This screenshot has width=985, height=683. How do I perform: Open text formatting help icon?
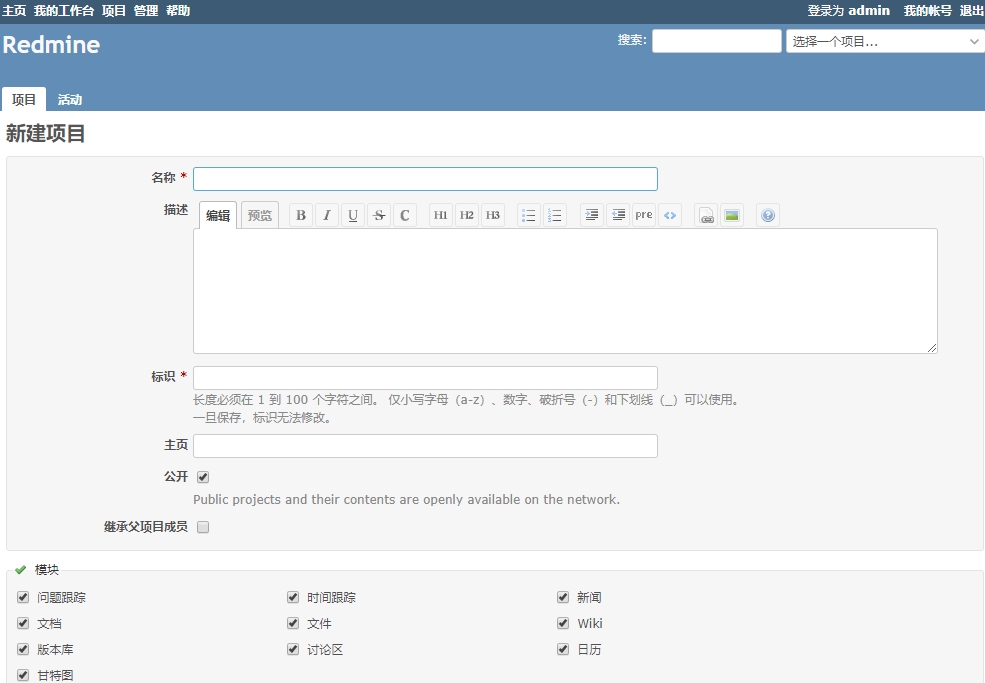pos(768,215)
